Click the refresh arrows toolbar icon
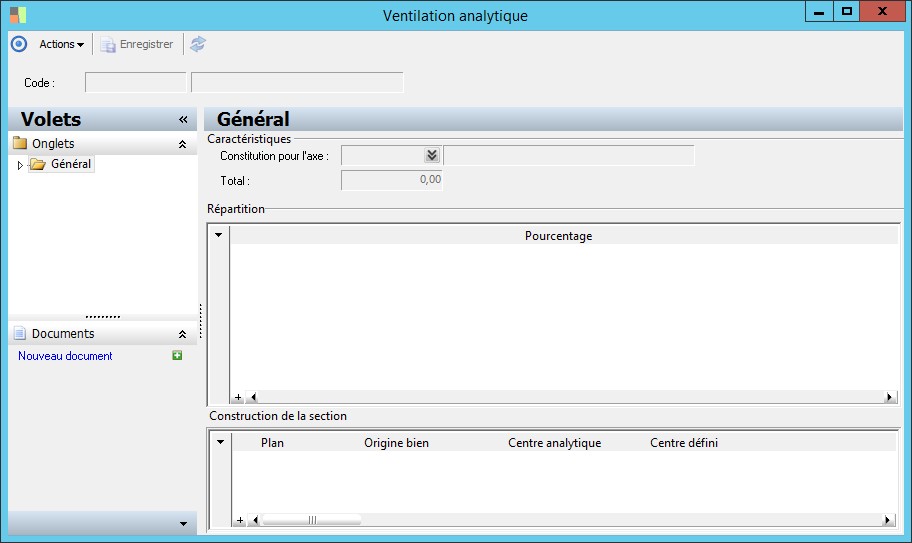This screenshot has width=912, height=543. 198,44
